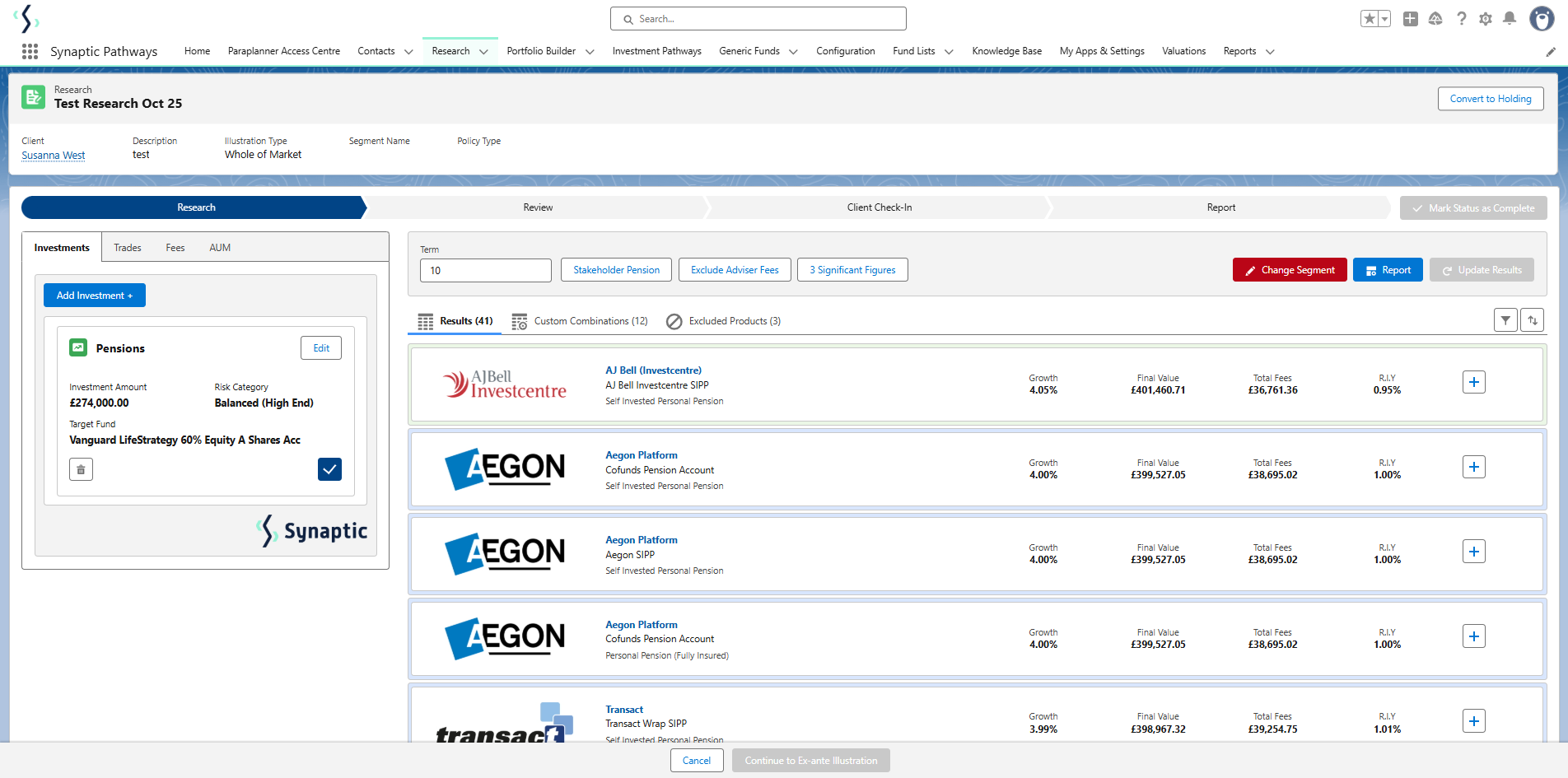Toggle the Pensions investment checkbox

point(329,469)
